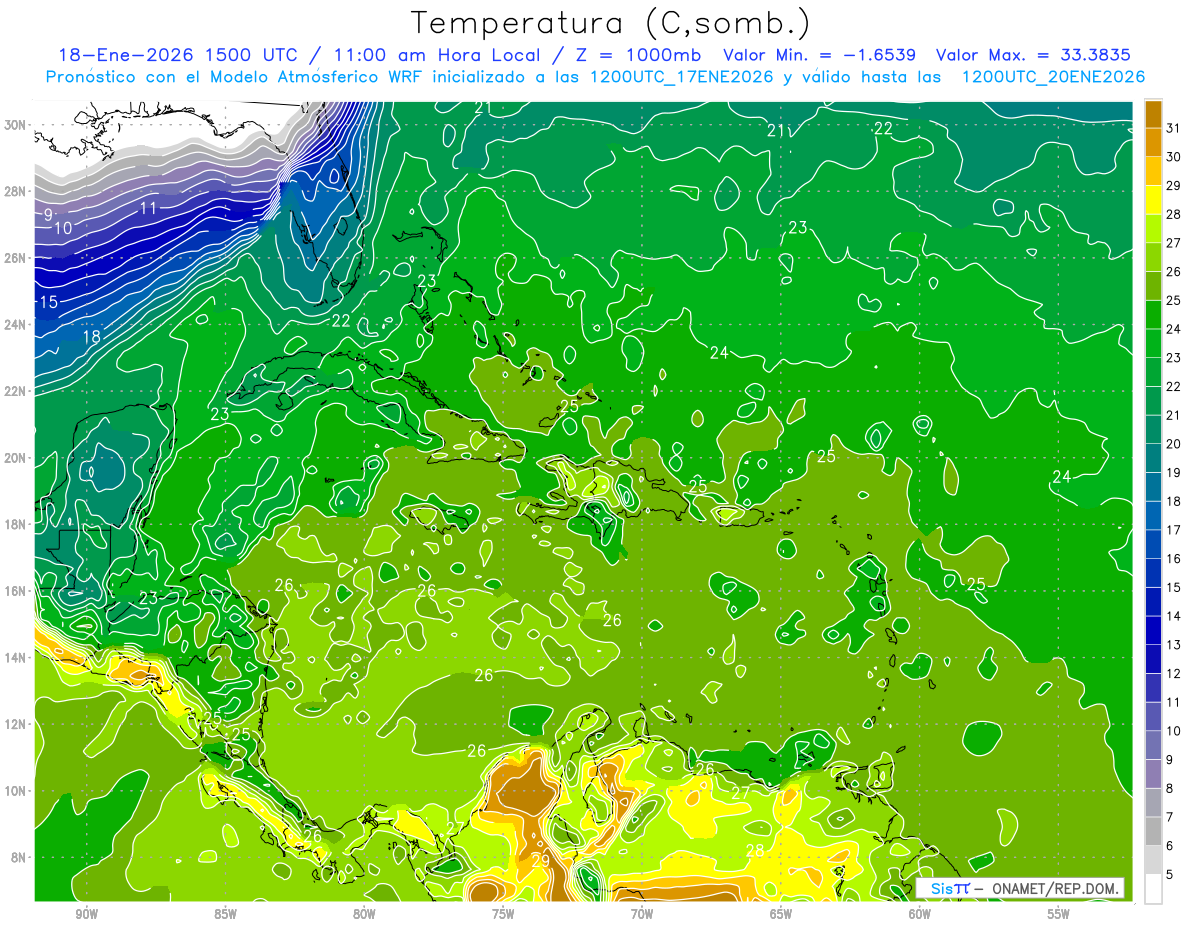
Task: Pick the green legend swatch between 24 and 25
Action: point(1153,314)
